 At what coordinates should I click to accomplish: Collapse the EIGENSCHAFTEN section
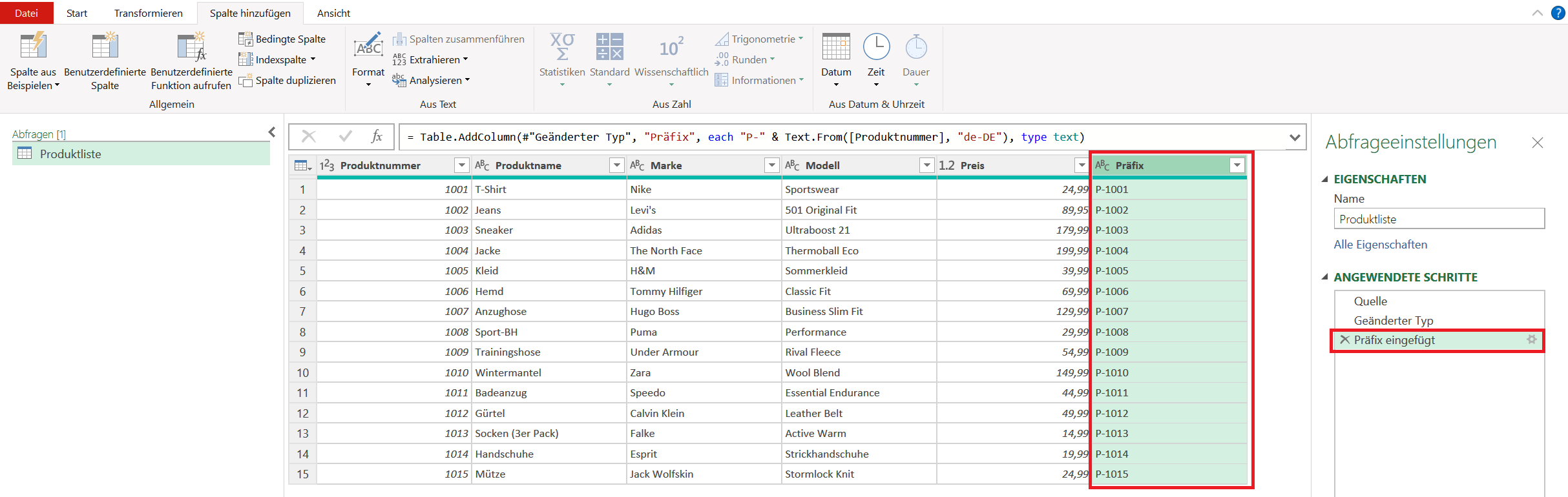[1325, 179]
